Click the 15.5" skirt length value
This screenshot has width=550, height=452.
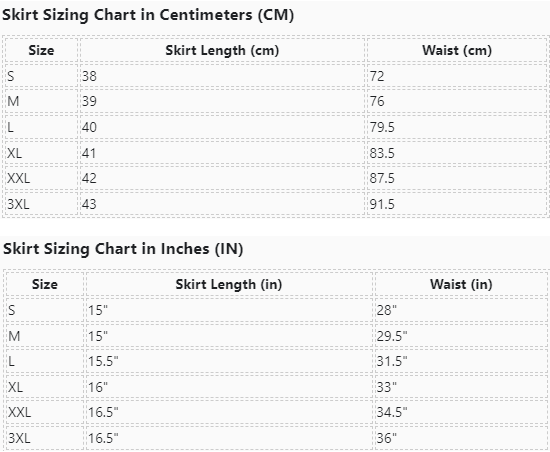(x=103, y=361)
